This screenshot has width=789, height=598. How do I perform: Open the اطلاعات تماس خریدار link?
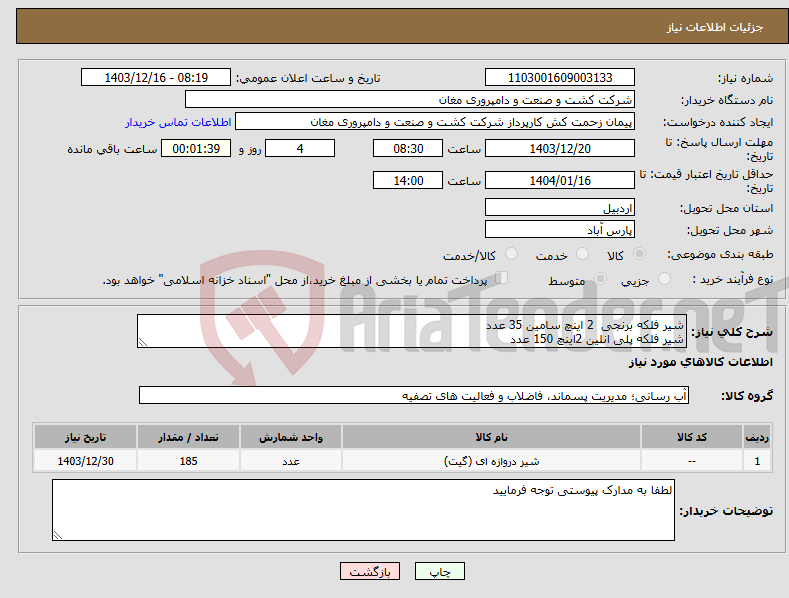coord(178,122)
